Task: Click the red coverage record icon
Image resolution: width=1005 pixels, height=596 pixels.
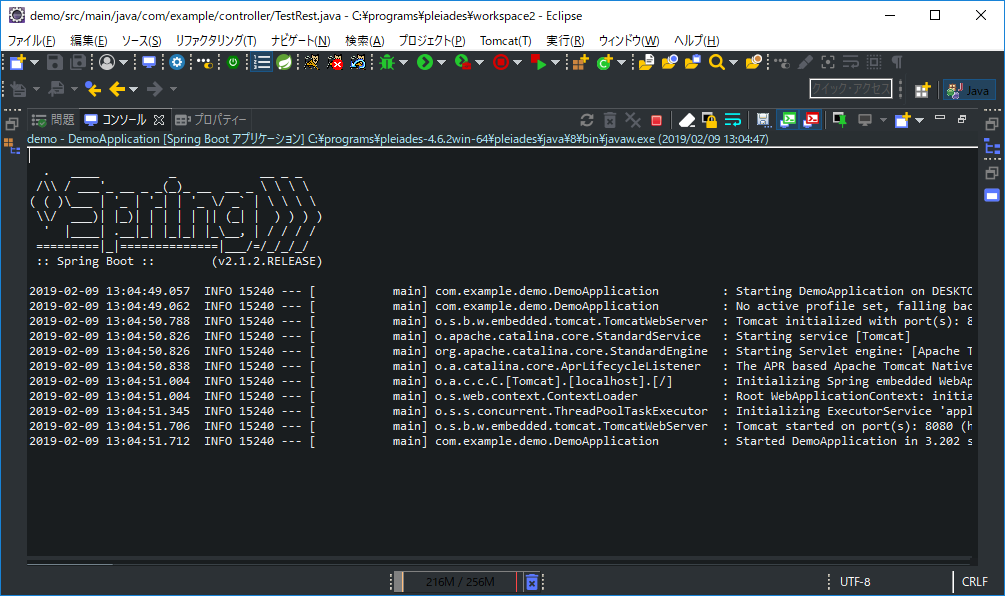Action: tap(501, 62)
